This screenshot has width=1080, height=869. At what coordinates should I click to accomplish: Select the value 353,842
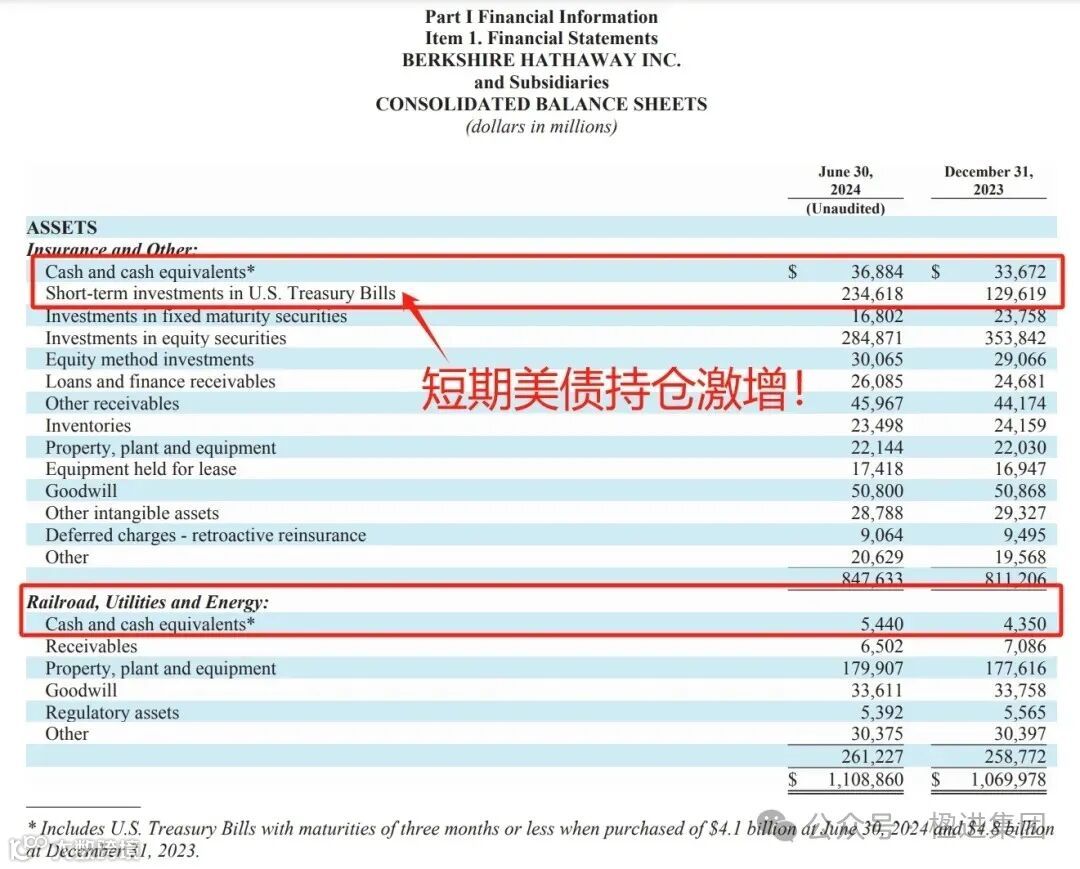[x=1015, y=338]
